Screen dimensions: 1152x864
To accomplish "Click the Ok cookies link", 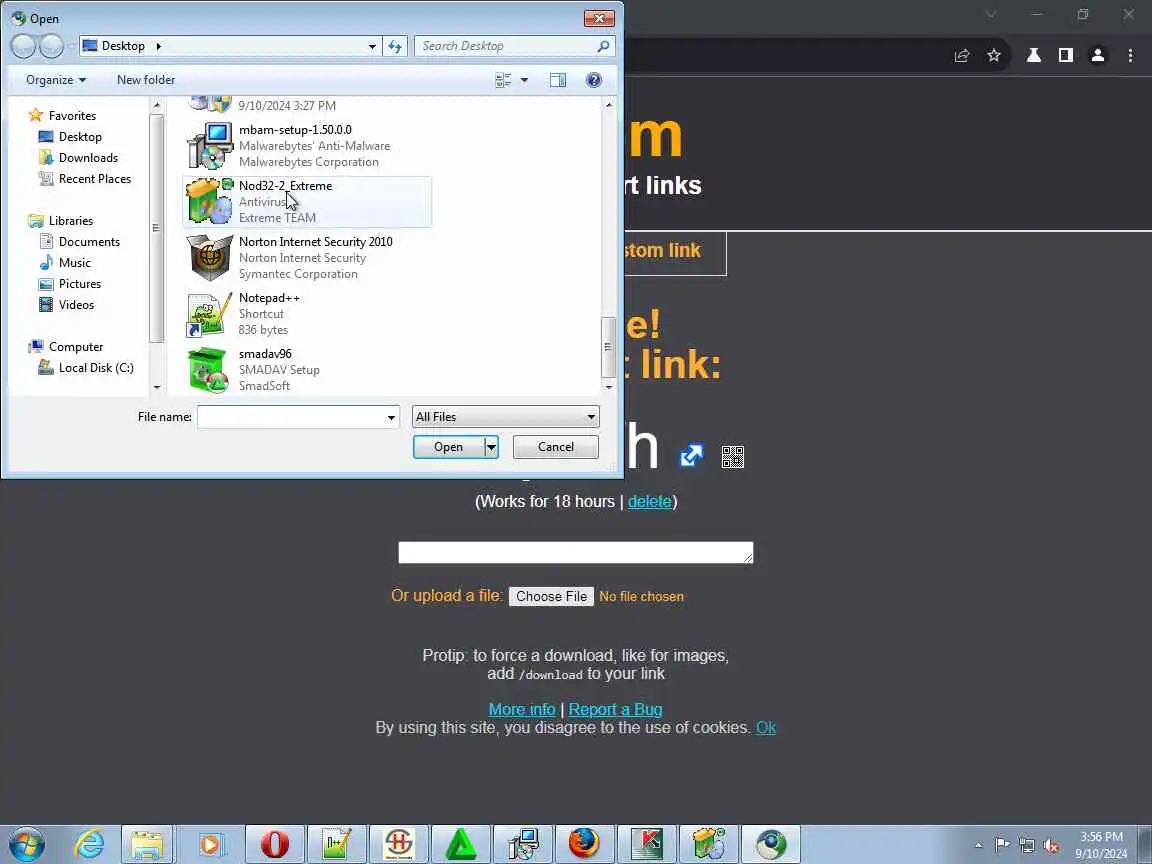I will tap(766, 728).
